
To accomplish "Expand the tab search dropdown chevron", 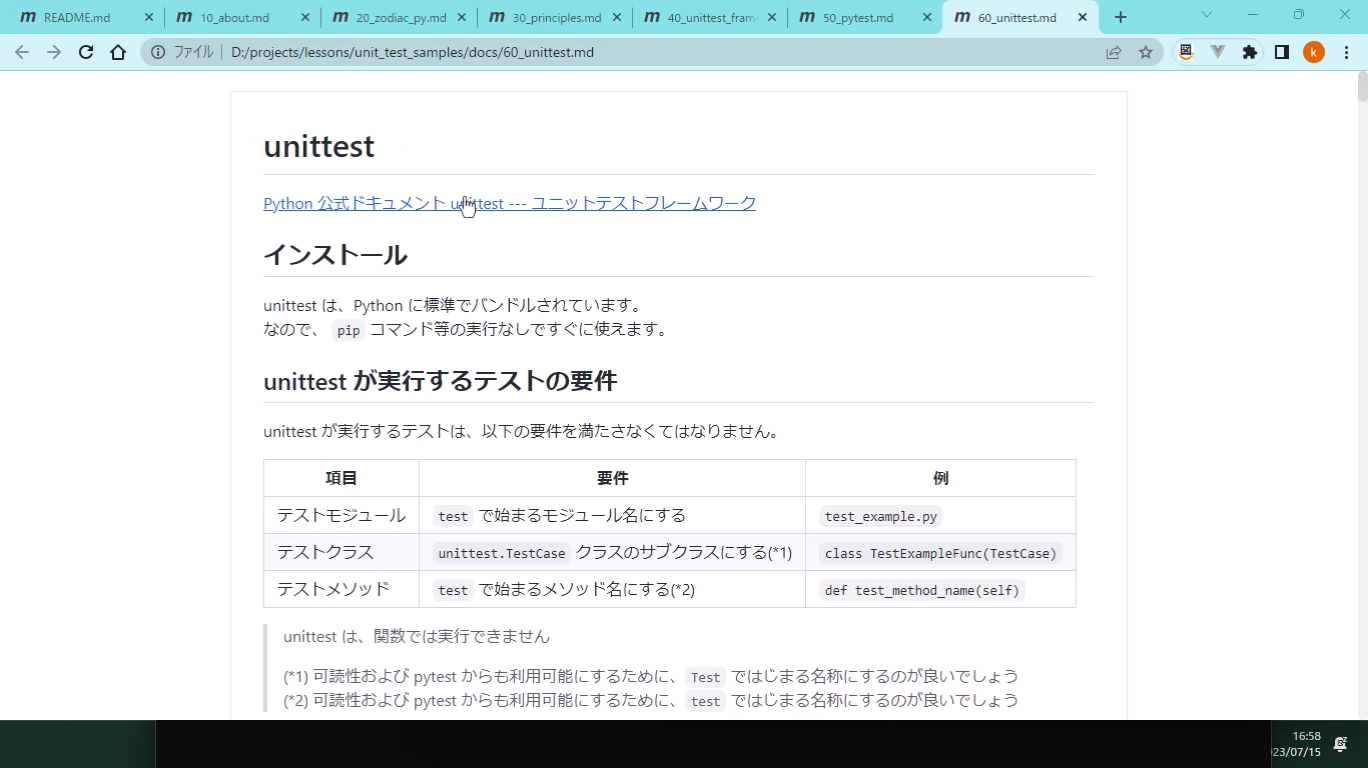I will 1206,15.
